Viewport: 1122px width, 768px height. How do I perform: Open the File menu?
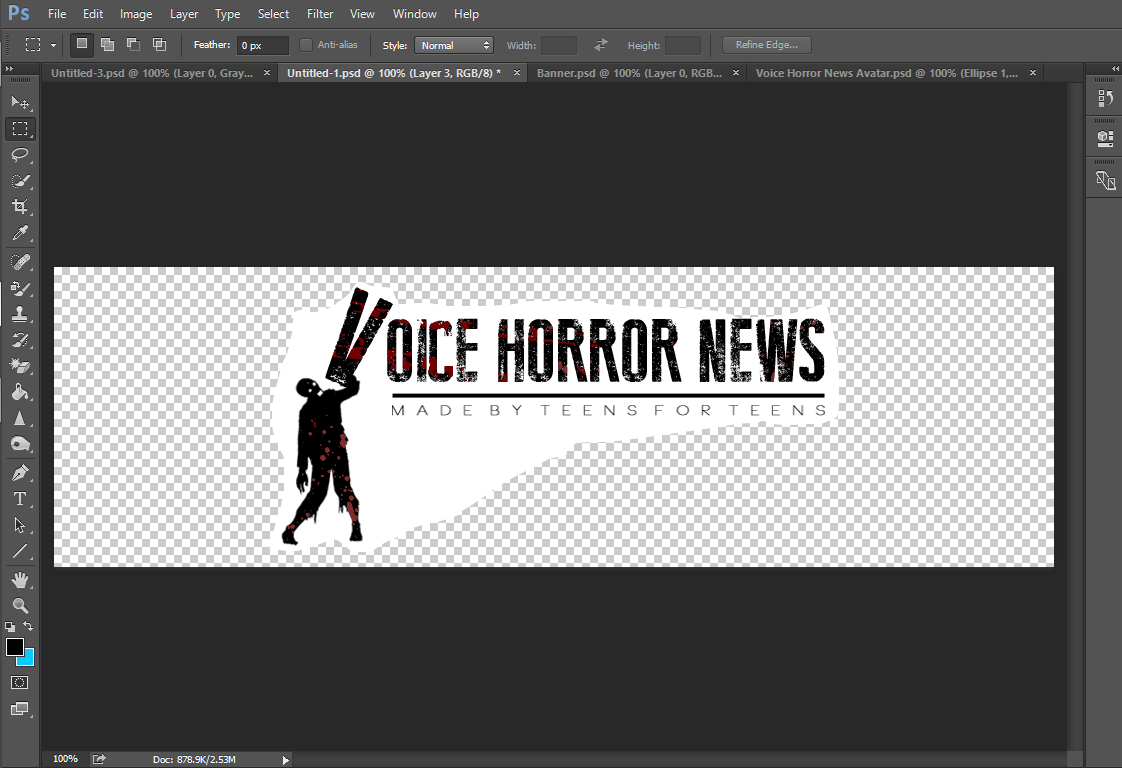pos(57,14)
